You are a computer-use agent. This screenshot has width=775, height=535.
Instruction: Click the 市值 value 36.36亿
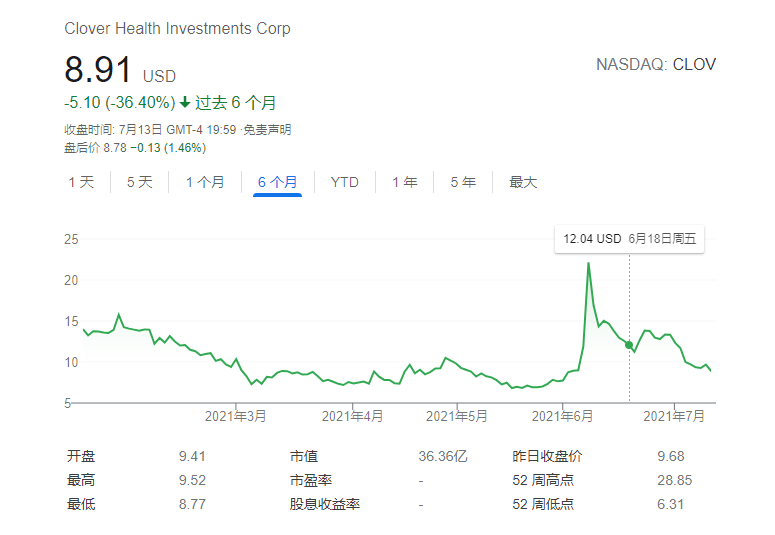[x=442, y=456]
